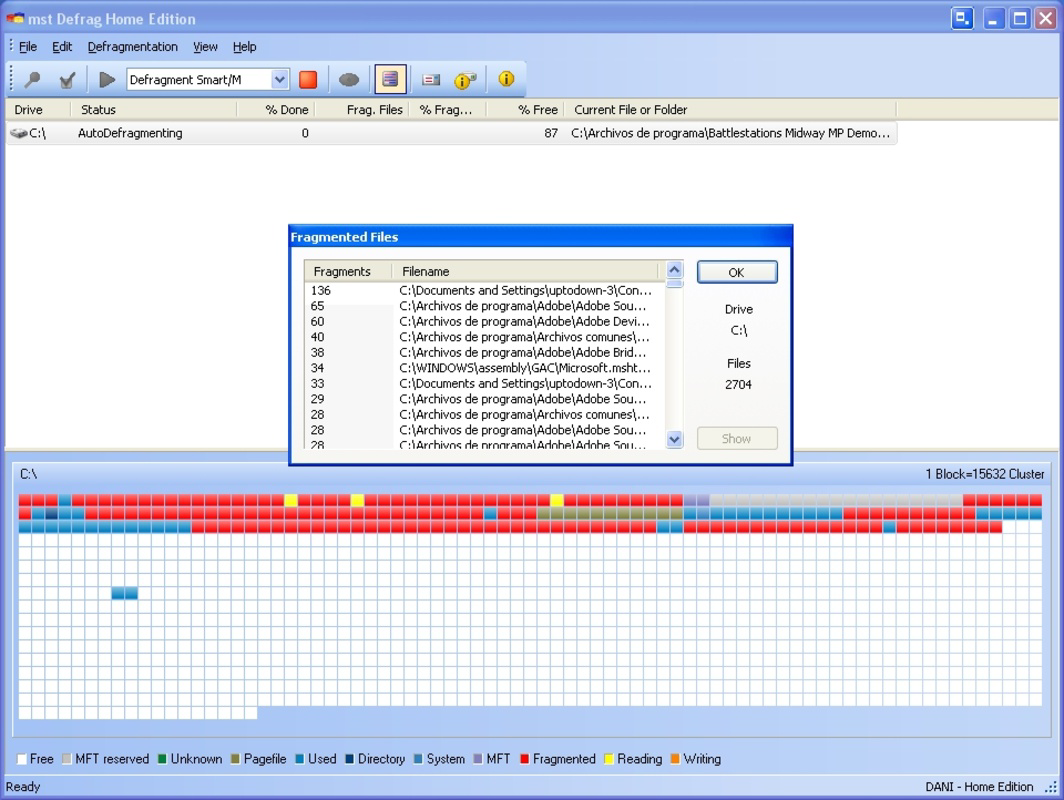Click the Status column header
This screenshot has height=800, width=1064.
tap(154, 110)
